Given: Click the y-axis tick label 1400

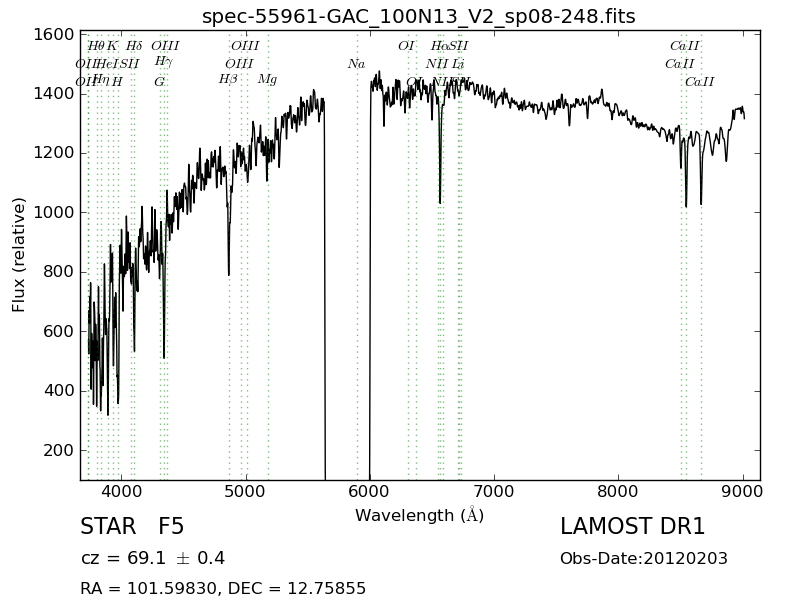Looking at the screenshot, I should [x=54, y=94].
